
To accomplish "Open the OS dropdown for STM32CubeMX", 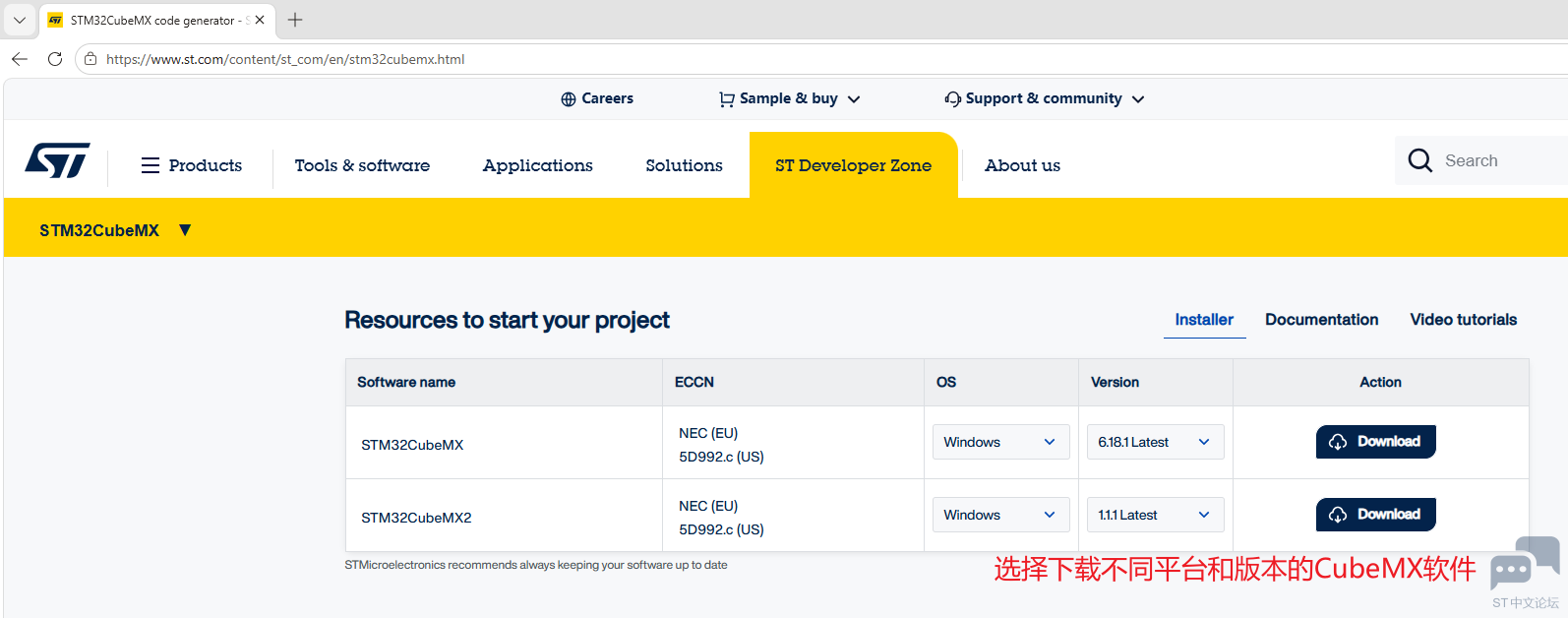I will [x=1000, y=442].
